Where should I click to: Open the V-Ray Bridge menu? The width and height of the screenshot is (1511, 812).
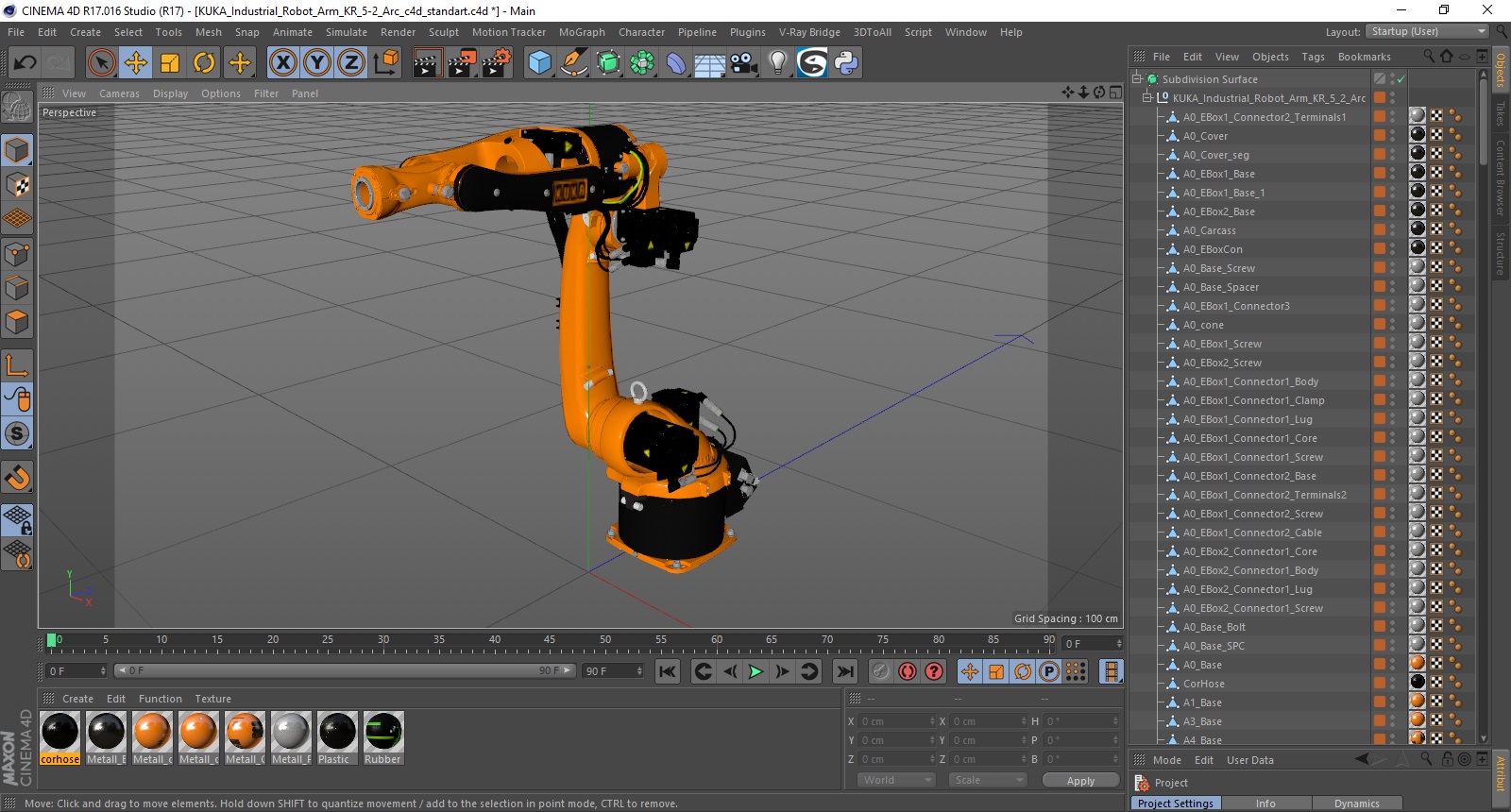coord(809,32)
